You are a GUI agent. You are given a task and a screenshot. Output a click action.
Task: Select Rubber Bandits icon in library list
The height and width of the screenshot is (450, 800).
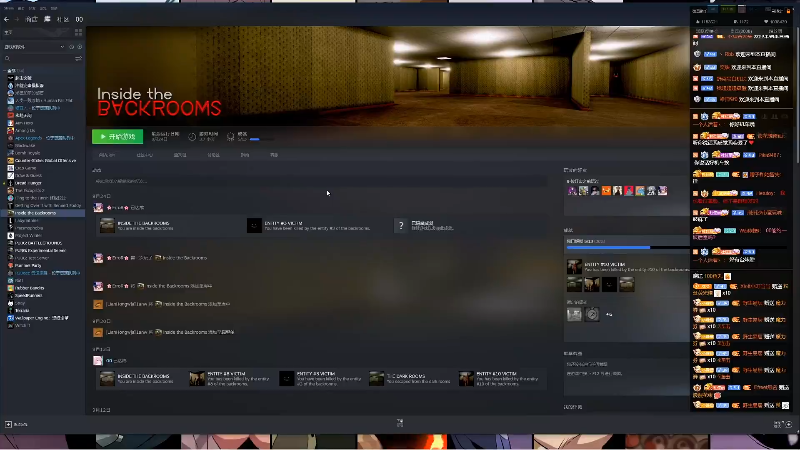tap(10, 288)
